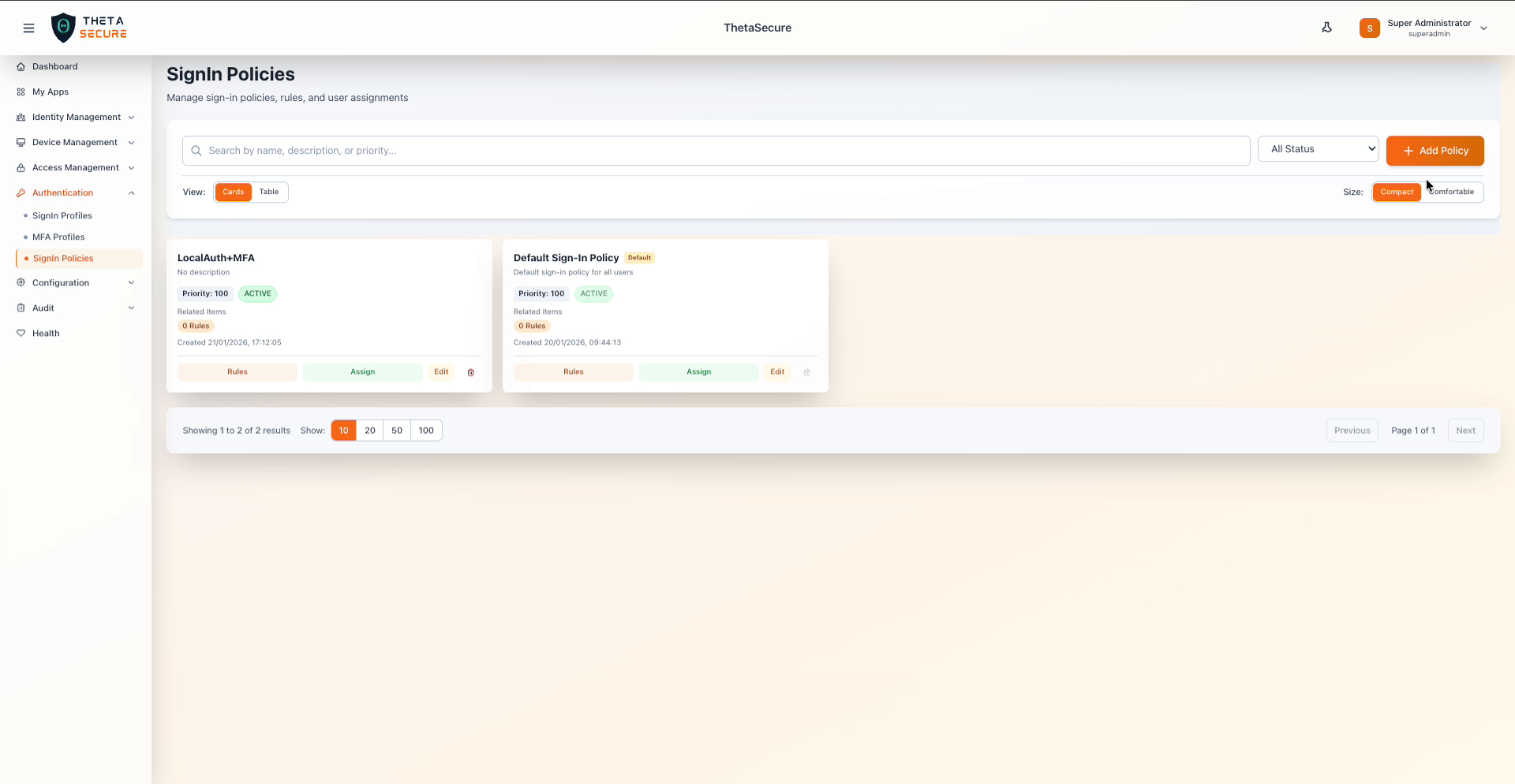Select the My Apps grid icon

[21, 91]
